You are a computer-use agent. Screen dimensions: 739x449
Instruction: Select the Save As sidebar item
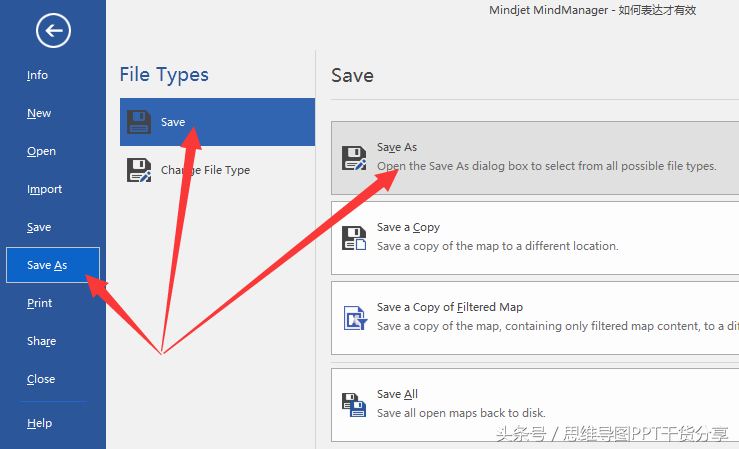53,265
